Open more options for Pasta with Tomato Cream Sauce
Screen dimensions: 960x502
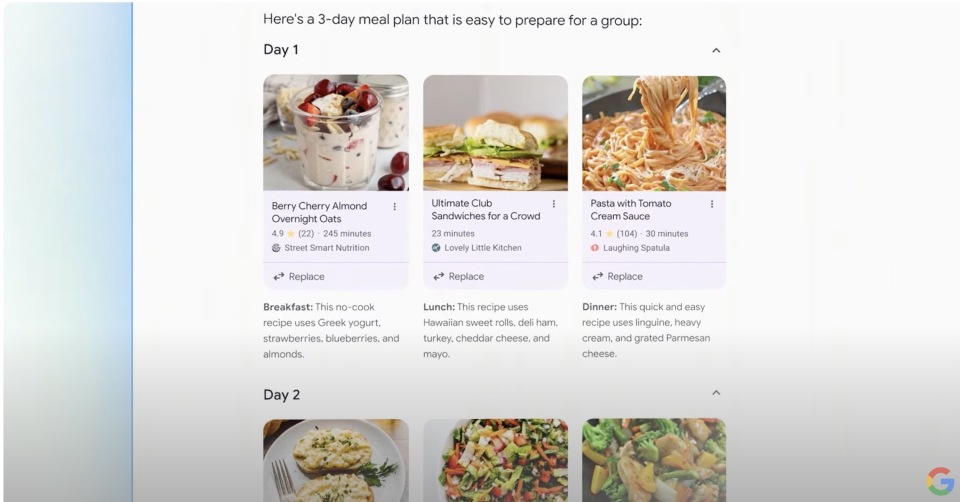(712, 204)
